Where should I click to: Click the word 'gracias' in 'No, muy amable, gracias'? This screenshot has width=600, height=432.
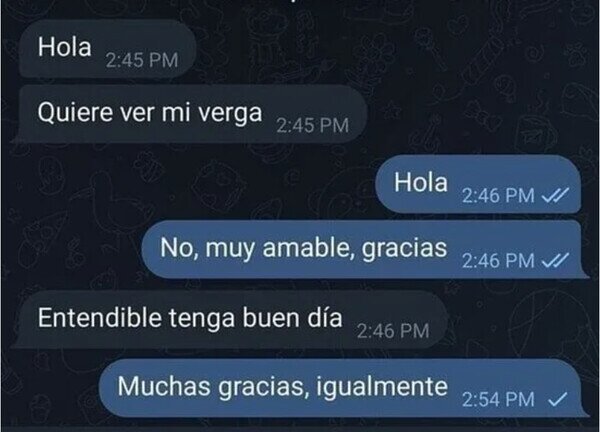click(x=404, y=249)
